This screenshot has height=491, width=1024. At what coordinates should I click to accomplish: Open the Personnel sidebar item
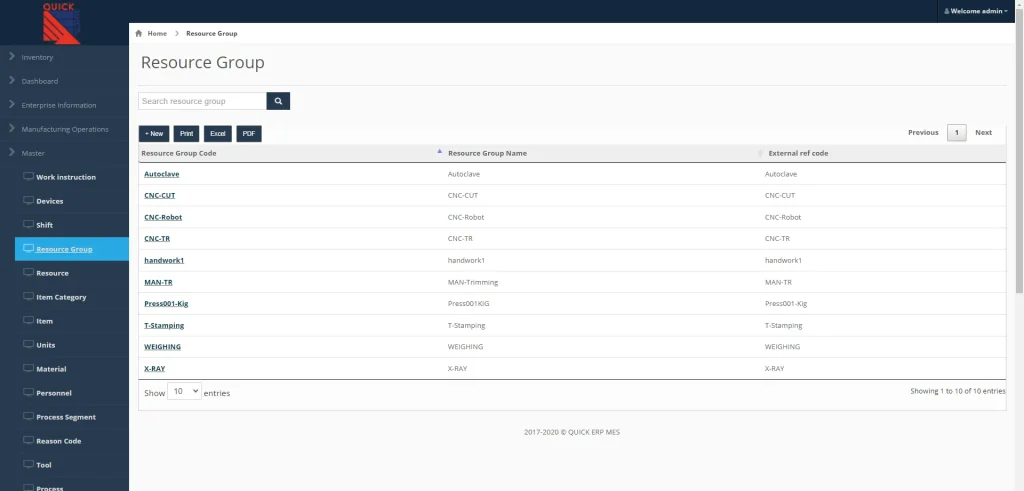[54, 393]
